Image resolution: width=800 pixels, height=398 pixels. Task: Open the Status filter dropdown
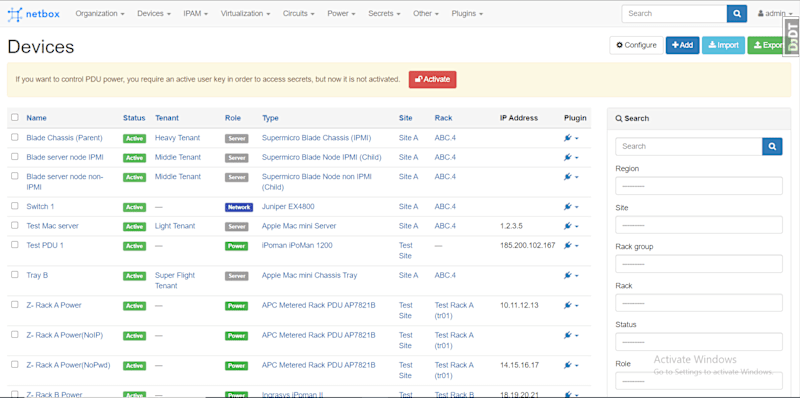tap(698, 341)
